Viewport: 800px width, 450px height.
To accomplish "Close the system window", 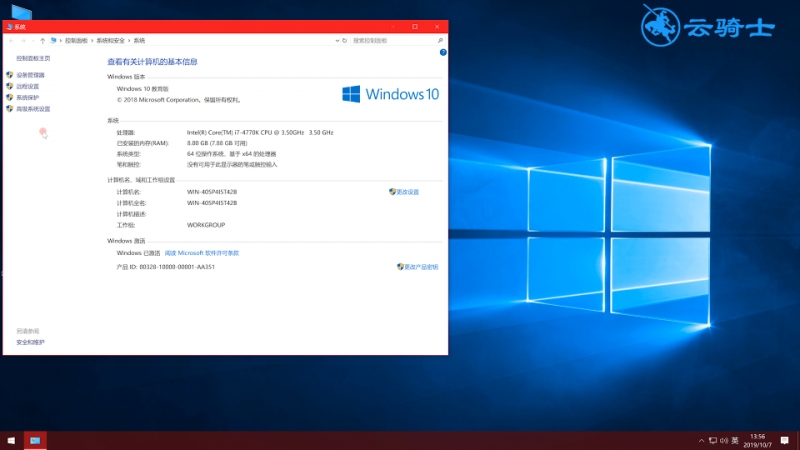I will 437,27.
